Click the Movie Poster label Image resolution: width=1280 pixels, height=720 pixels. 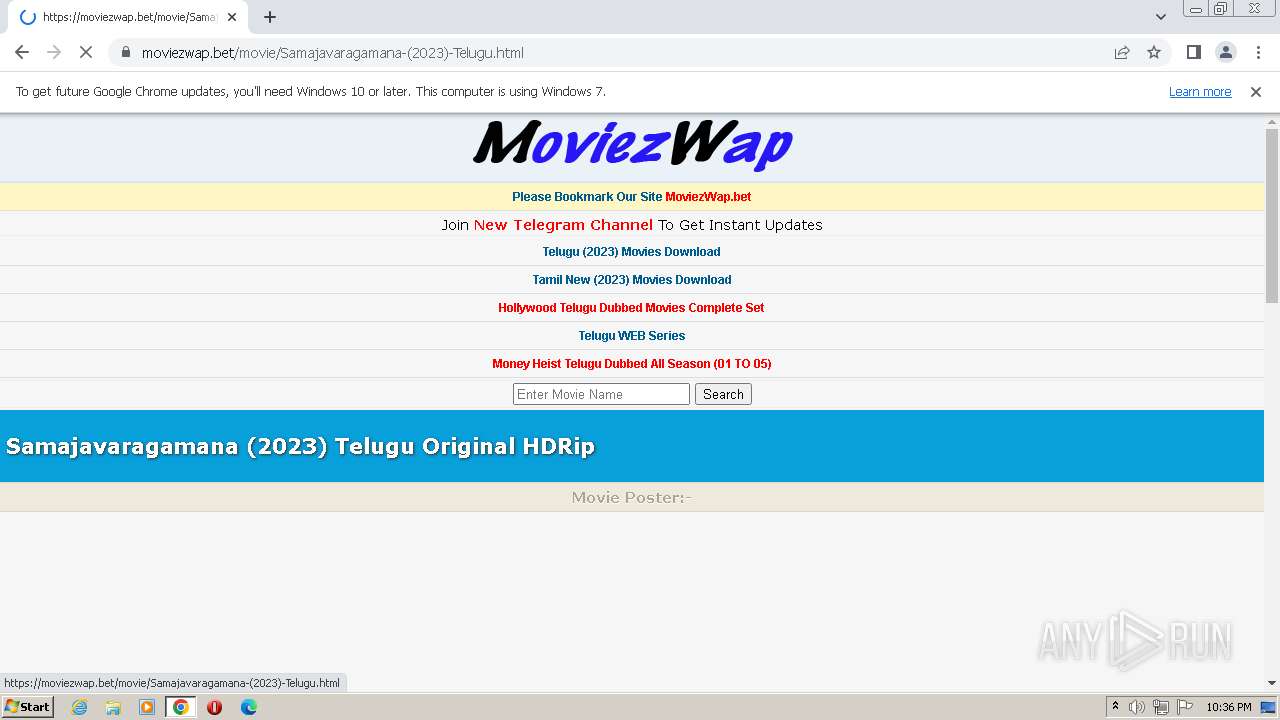pyautogui.click(x=631, y=497)
